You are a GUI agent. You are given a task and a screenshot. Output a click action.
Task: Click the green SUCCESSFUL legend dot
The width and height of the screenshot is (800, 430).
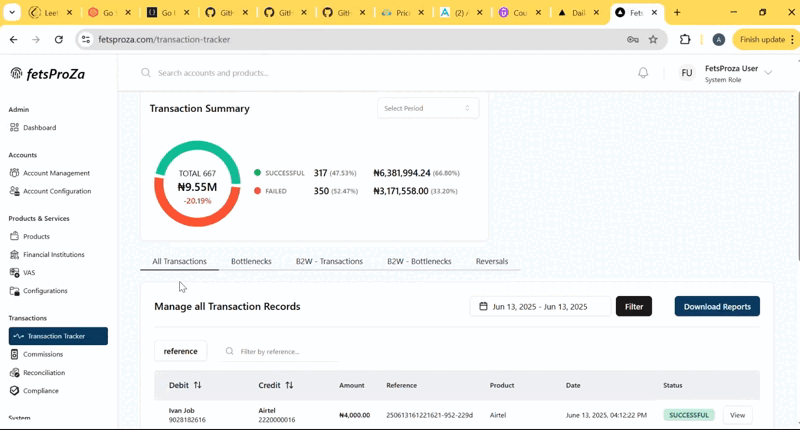pos(257,173)
